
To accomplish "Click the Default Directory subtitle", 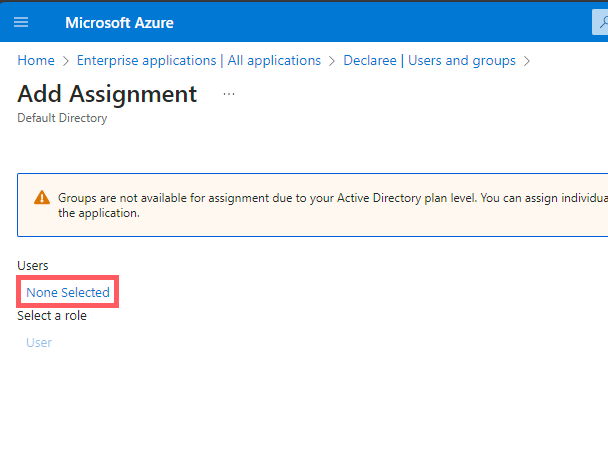I will click(x=62, y=118).
